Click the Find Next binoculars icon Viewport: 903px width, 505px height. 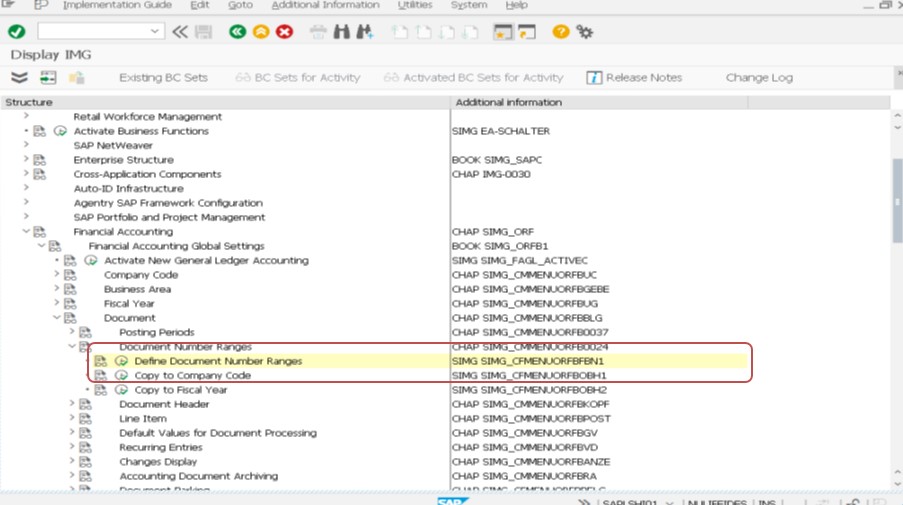pos(365,32)
